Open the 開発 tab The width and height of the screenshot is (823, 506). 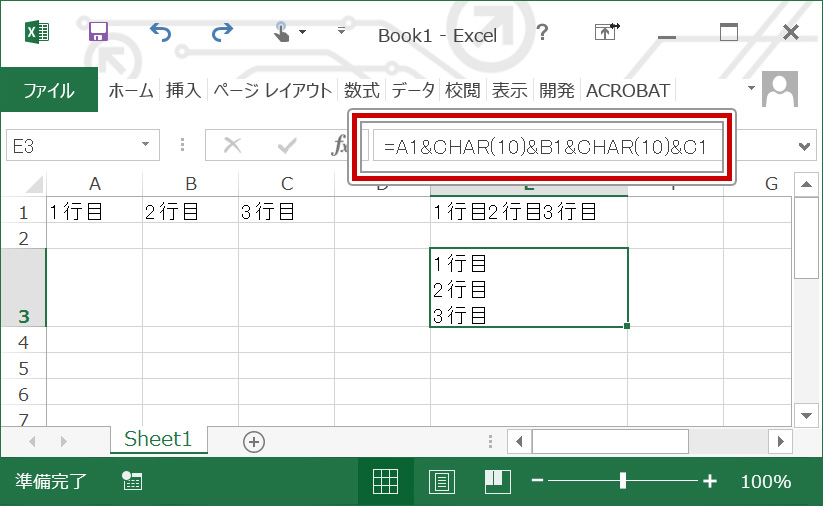coord(556,90)
